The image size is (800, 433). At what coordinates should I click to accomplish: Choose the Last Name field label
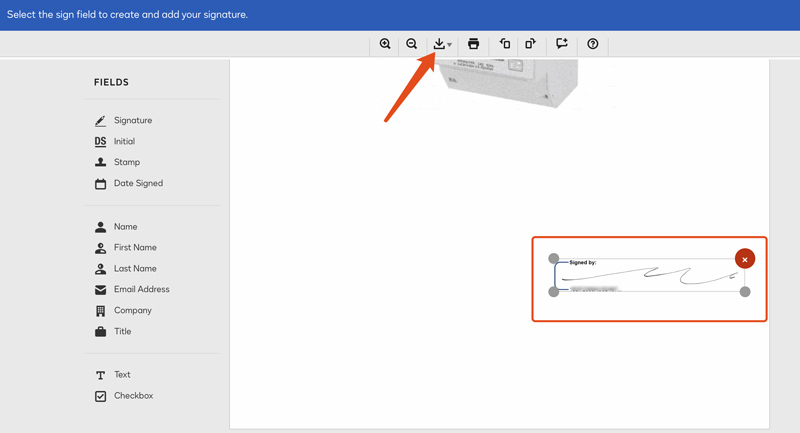point(135,268)
